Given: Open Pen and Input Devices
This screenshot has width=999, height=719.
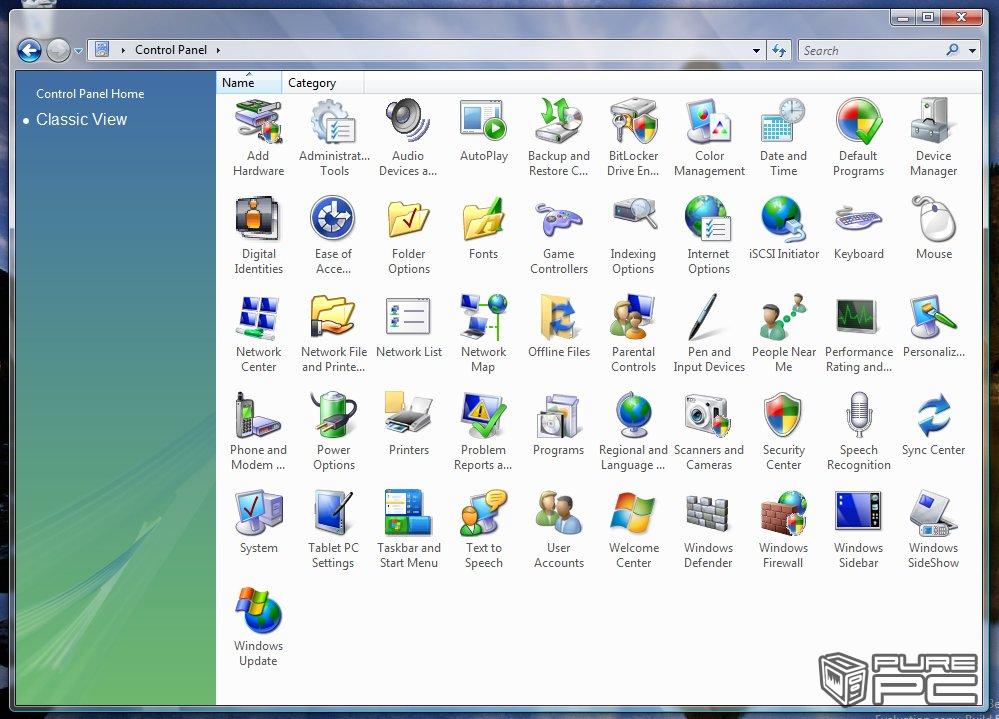Looking at the screenshot, I should [708, 334].
